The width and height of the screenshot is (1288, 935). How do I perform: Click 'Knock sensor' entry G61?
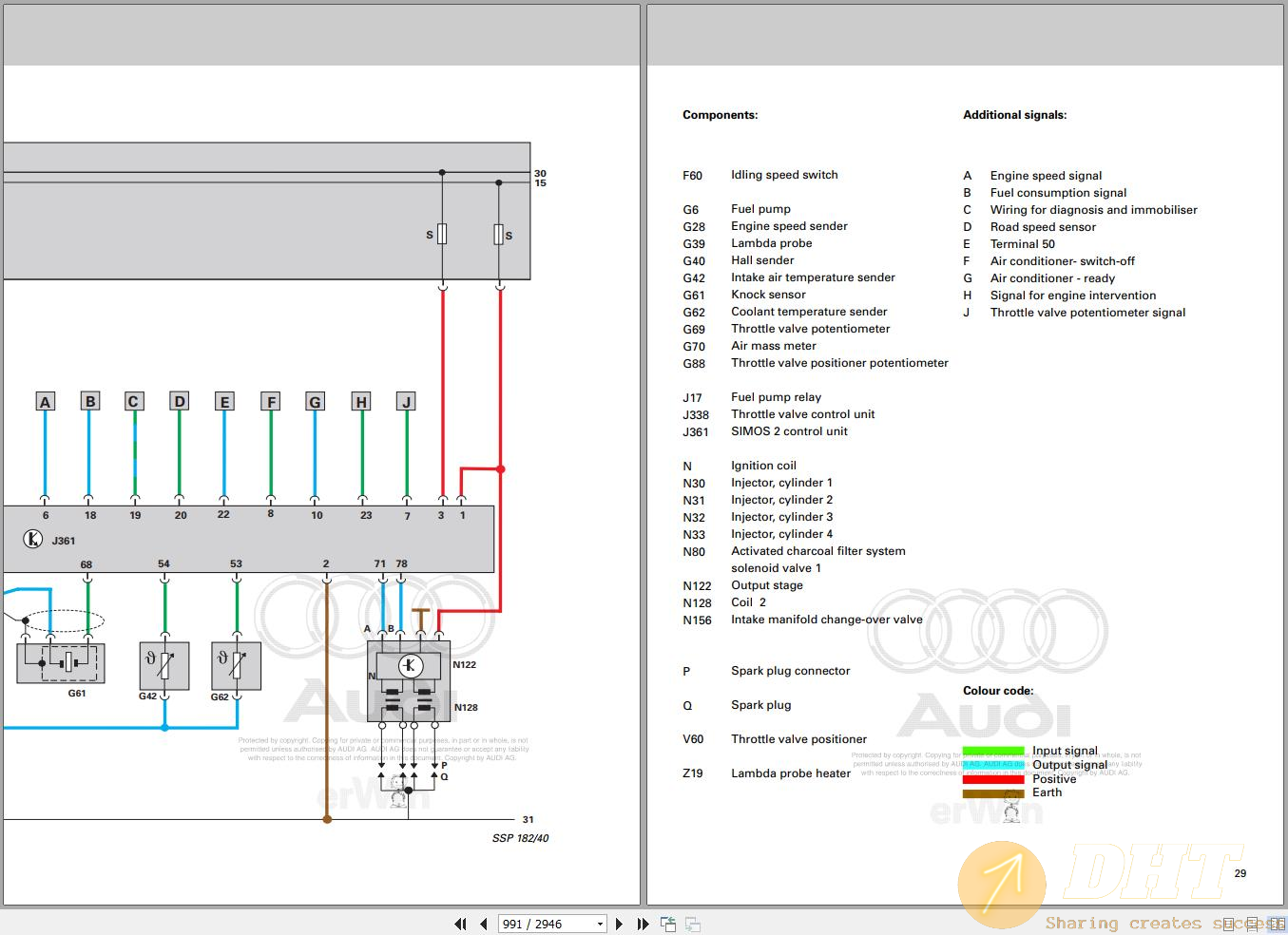coord(768,295)
